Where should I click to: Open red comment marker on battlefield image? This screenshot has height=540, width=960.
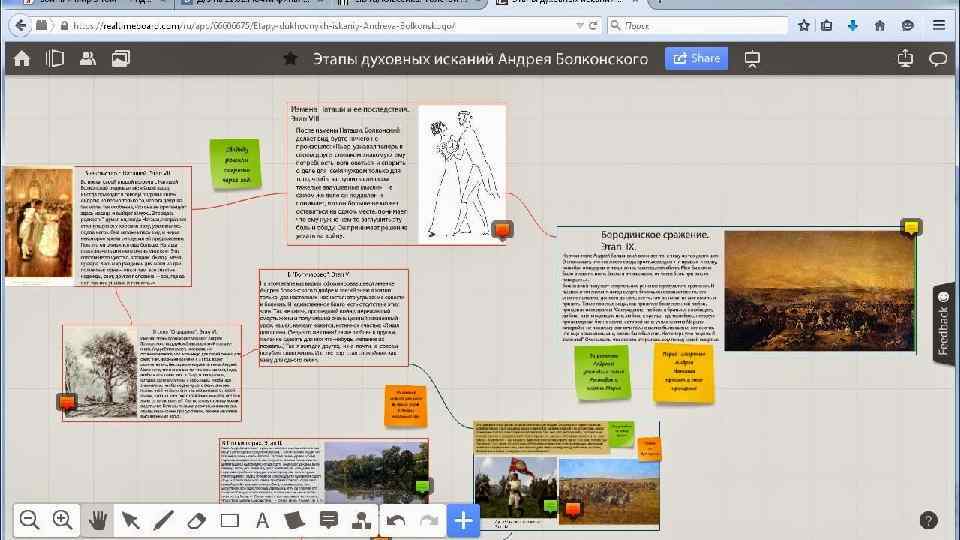tap(573, 509)
